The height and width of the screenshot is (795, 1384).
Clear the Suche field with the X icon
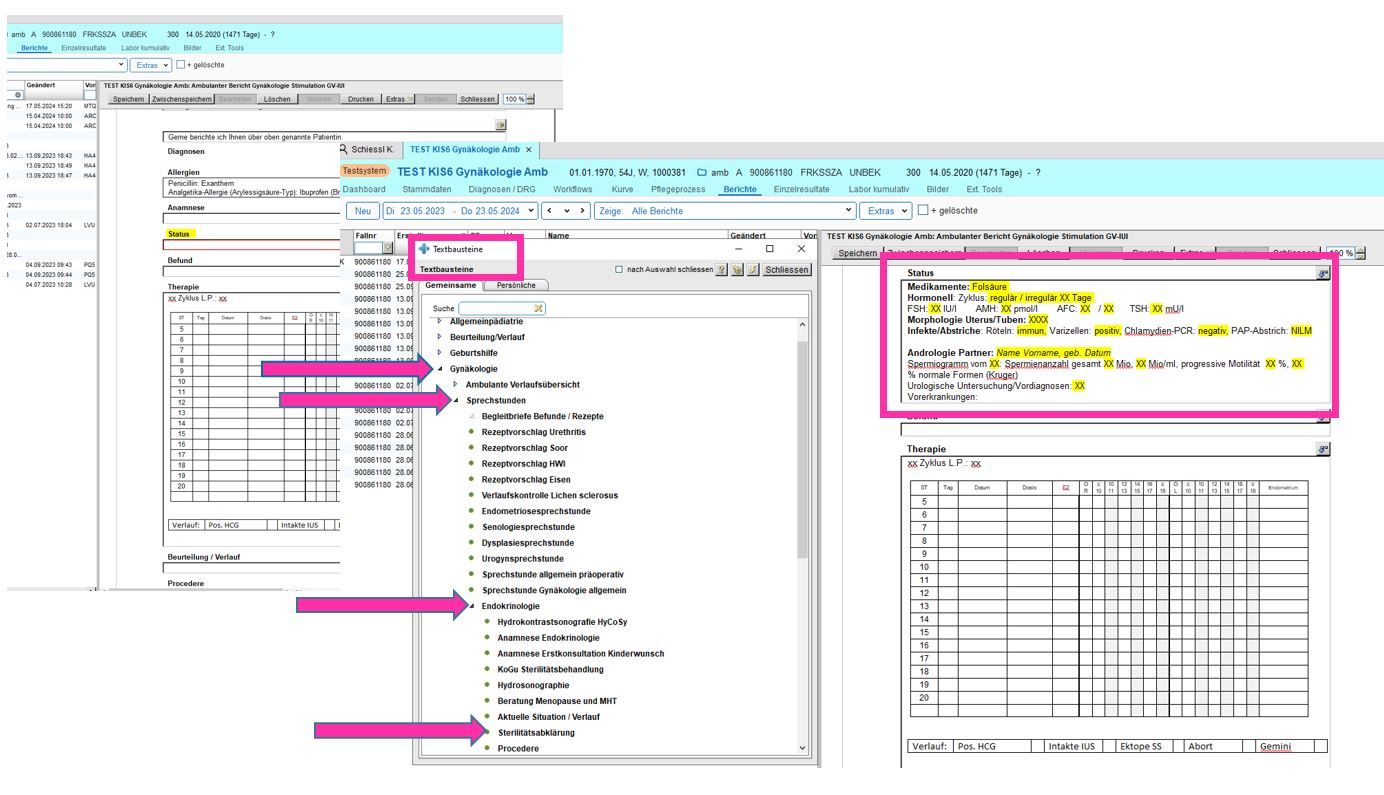pos(539,309)
